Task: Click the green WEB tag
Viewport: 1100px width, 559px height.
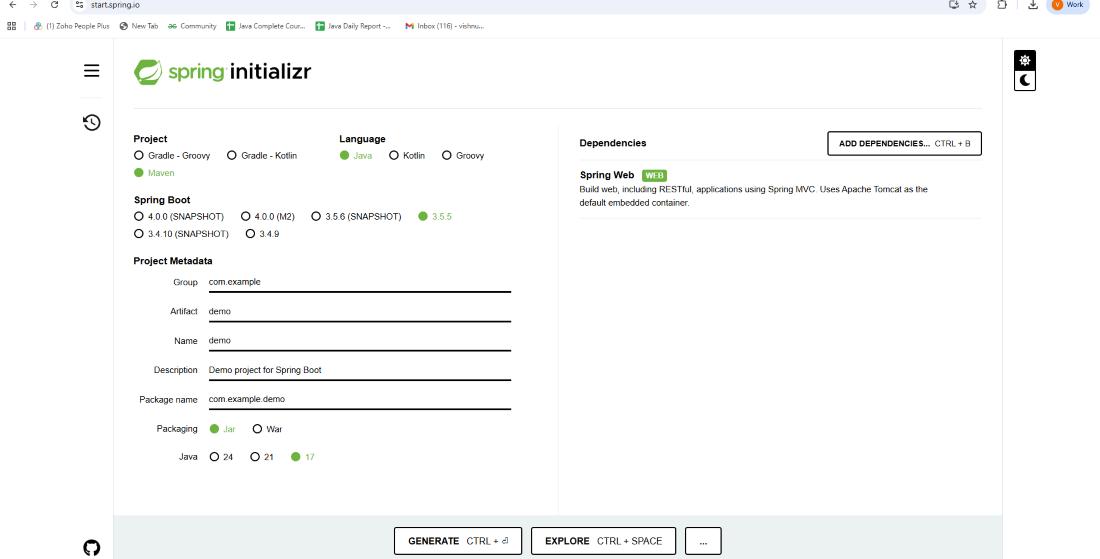Action: click(x=654, y=175)
